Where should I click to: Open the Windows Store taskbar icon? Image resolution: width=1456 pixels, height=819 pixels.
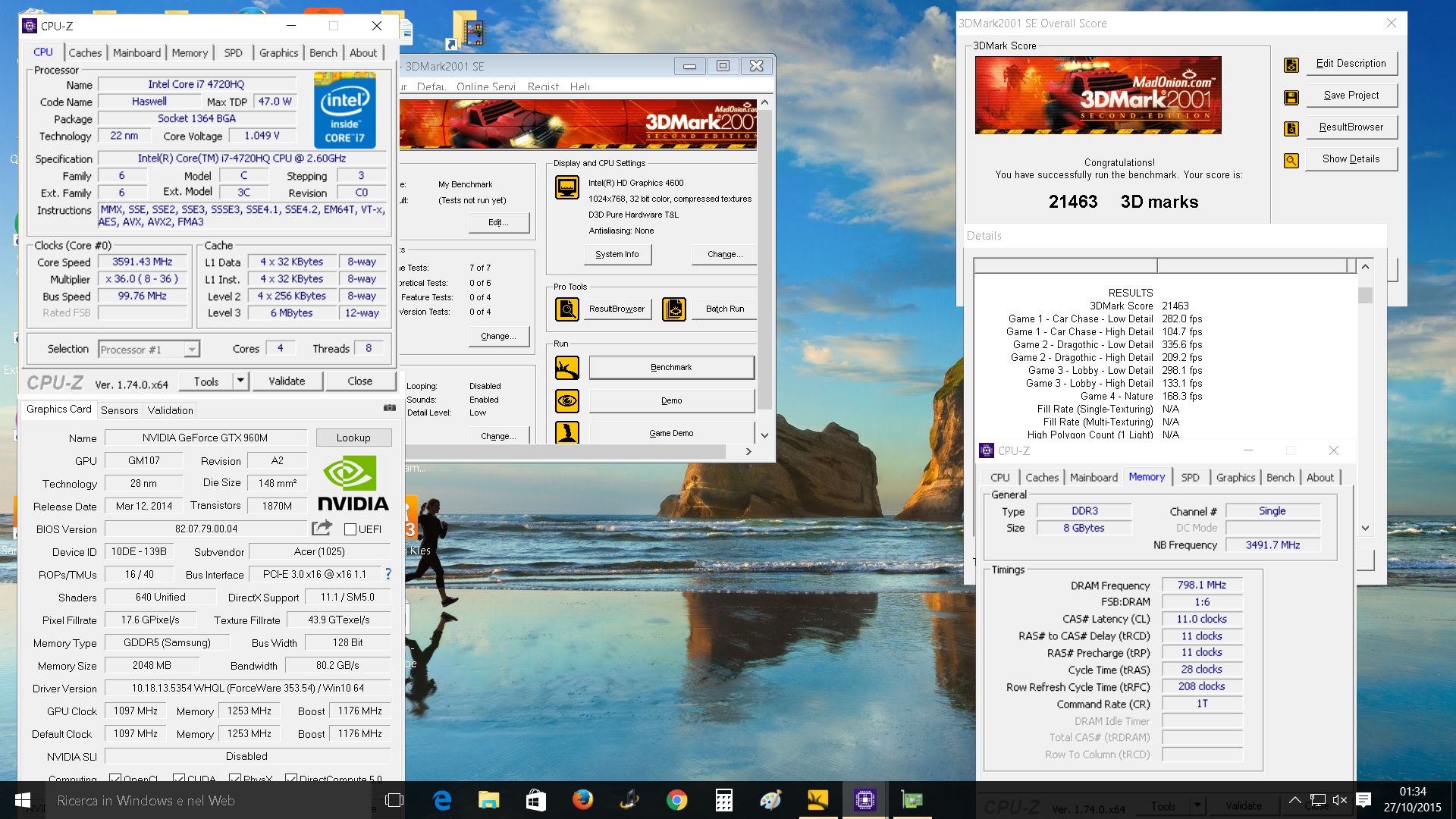(x=536, y=800)
